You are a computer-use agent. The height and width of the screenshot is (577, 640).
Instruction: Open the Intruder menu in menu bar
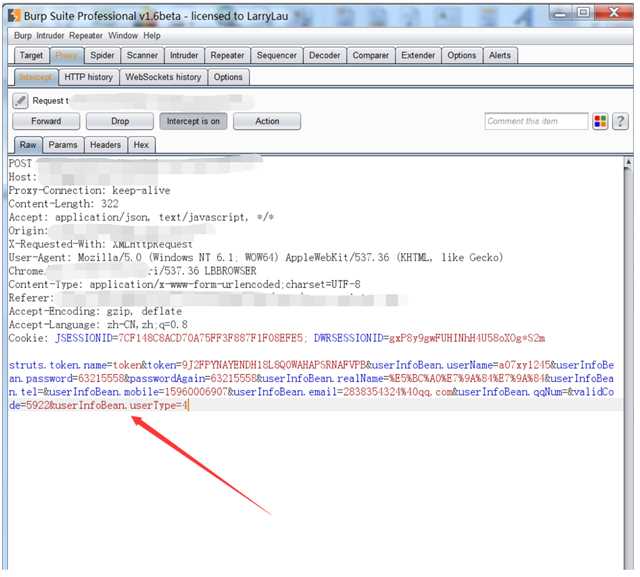50,36
